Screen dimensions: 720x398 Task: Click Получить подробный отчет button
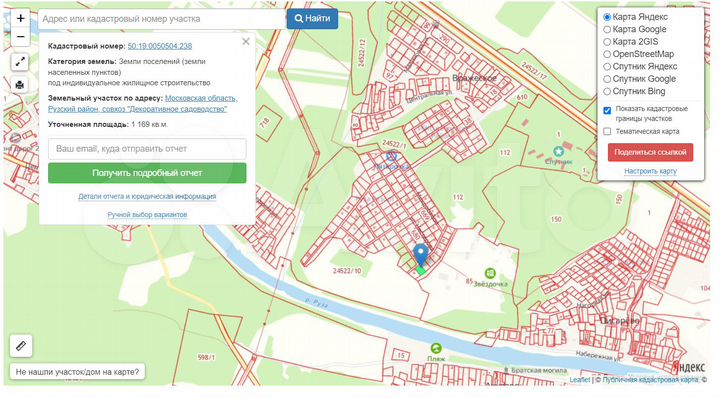coord(147,173)
